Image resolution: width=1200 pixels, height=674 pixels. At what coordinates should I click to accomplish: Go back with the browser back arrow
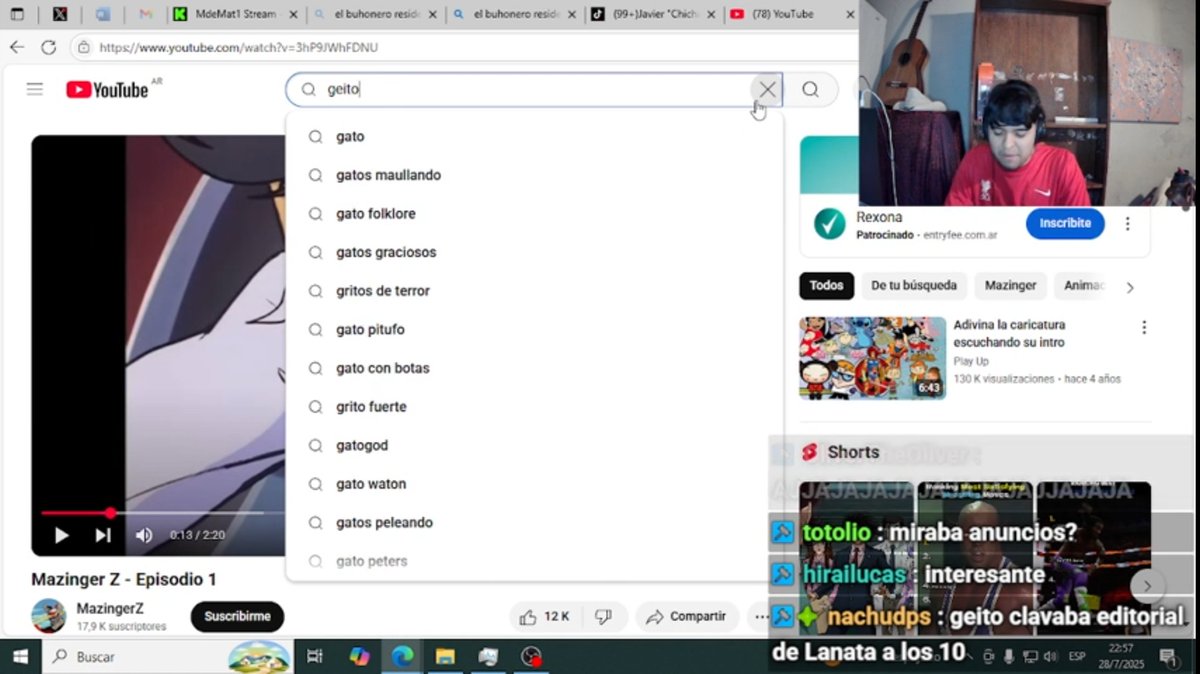pos(17,47)
